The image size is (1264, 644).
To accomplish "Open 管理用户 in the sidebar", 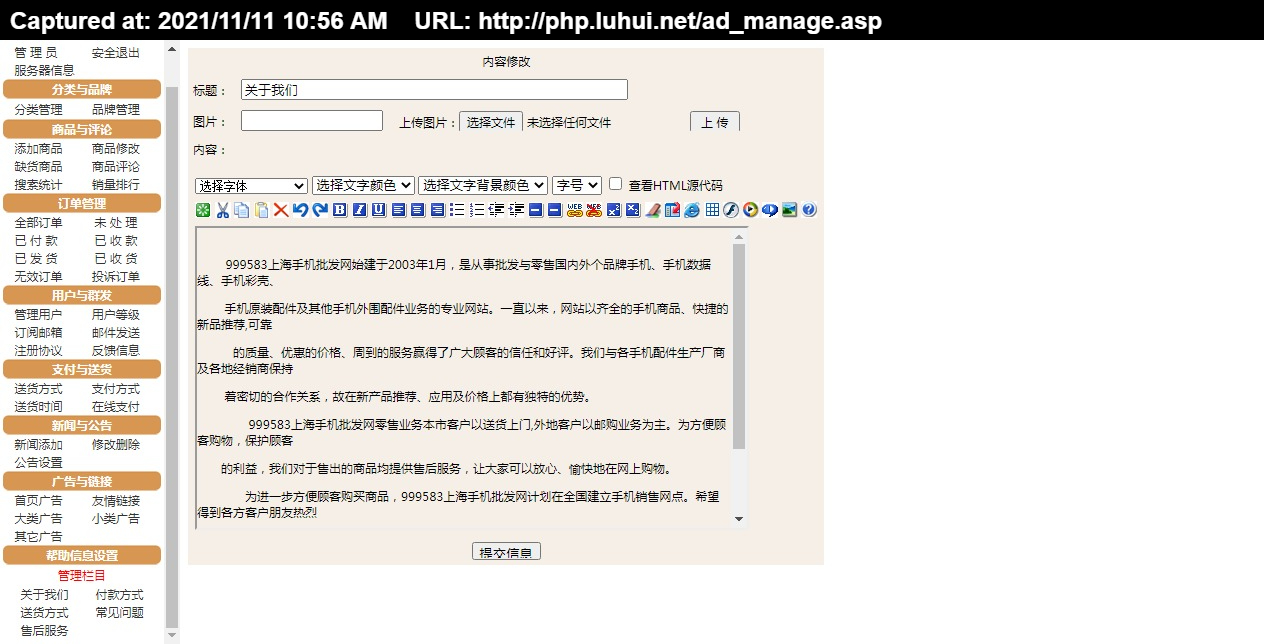I will pyautogui.click(x=38, y=315).
